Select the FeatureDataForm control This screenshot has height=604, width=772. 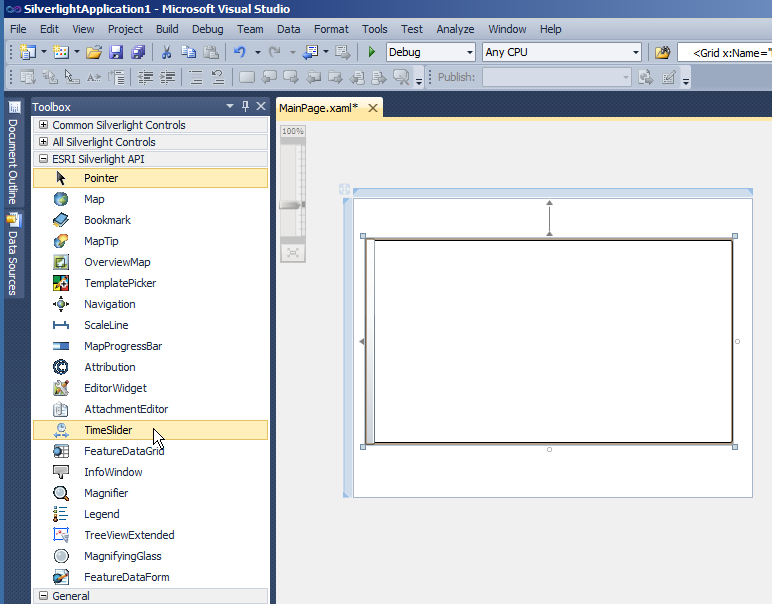coord(151,577)
